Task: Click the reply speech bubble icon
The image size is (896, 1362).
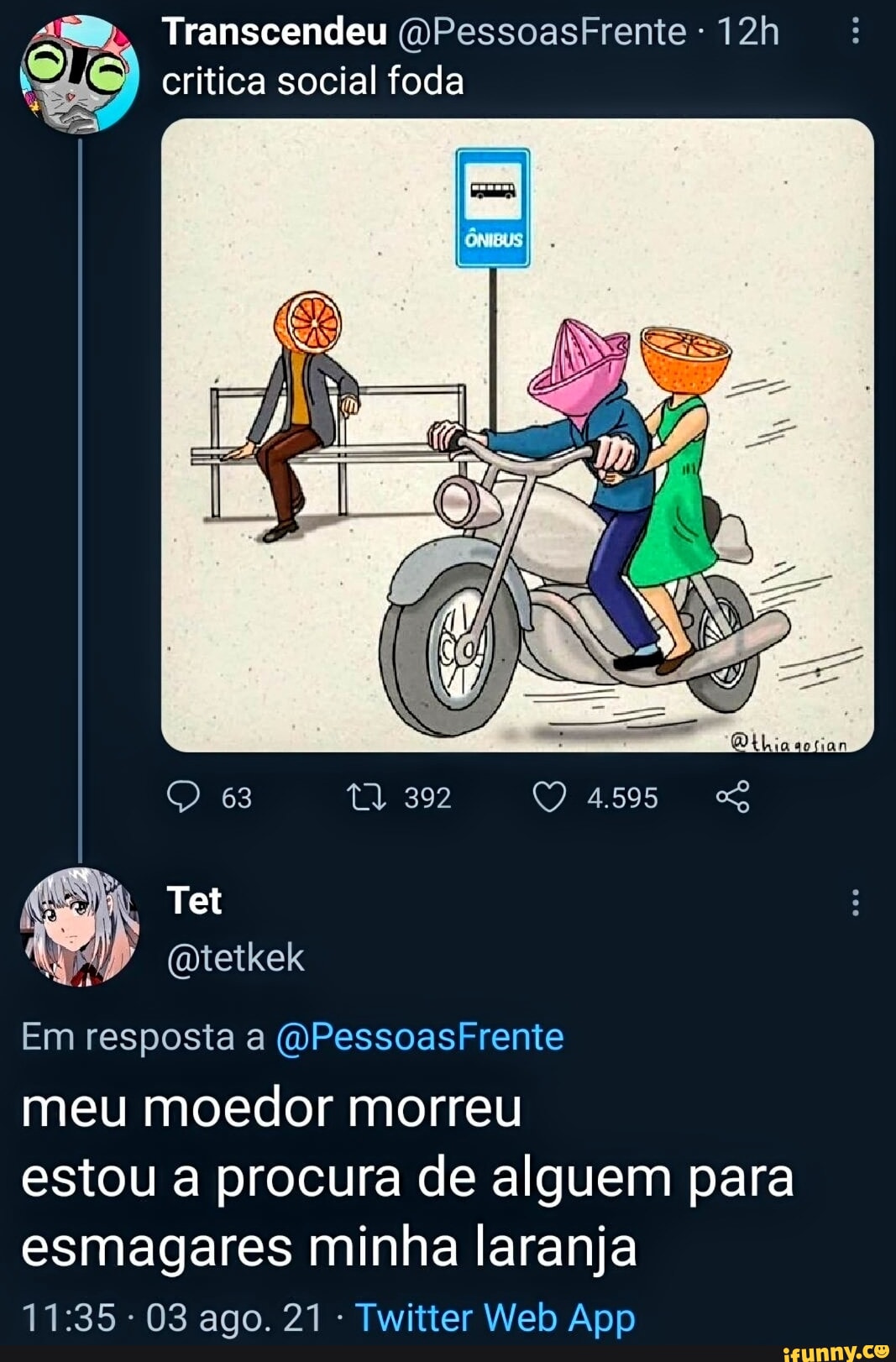Action: [184, 797]
